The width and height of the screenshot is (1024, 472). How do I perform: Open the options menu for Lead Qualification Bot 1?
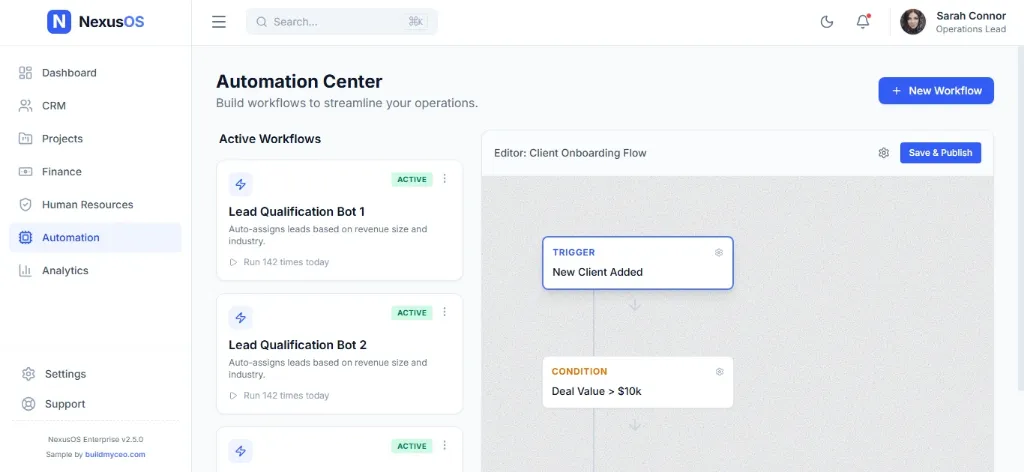pyautogui.click(x=445, y=180)
